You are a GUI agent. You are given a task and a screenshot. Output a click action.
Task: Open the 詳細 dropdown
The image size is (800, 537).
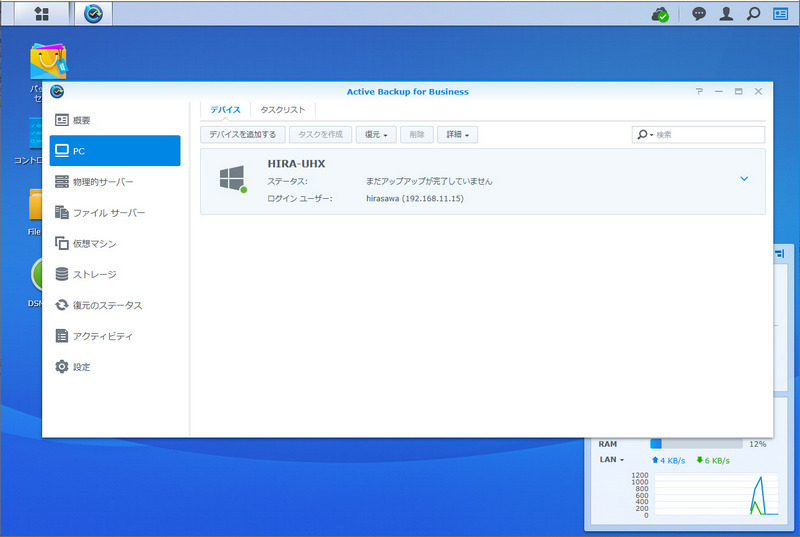coord(457,135)
